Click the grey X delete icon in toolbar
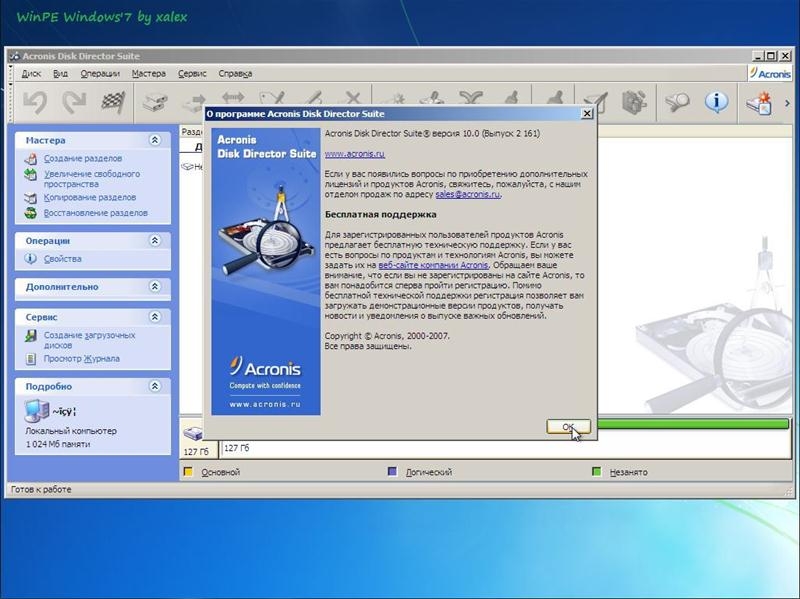Viewport: 800px width, 599px height. pyautogui.click(x=353, y=97)
